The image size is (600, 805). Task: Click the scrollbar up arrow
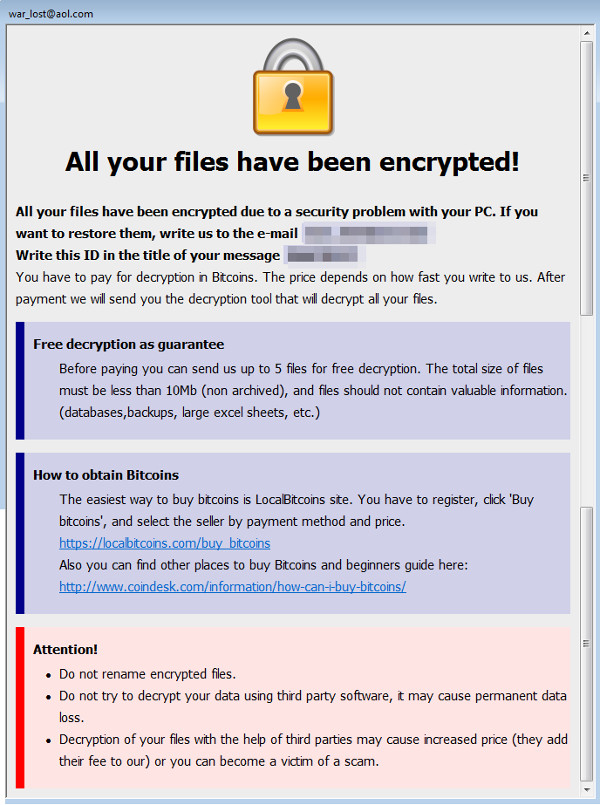click(x=587, y=33)
